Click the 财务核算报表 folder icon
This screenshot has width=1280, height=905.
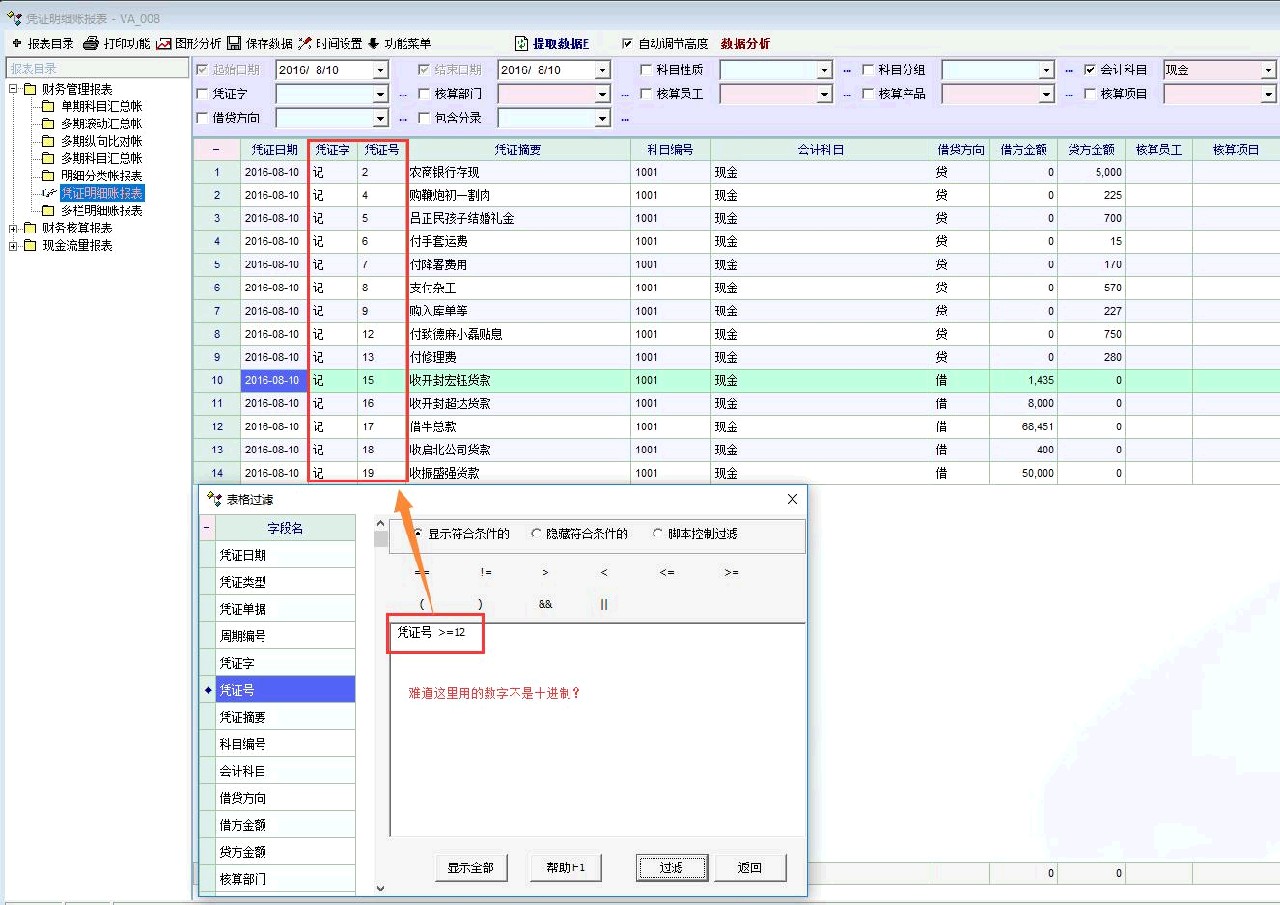point(30,228)
